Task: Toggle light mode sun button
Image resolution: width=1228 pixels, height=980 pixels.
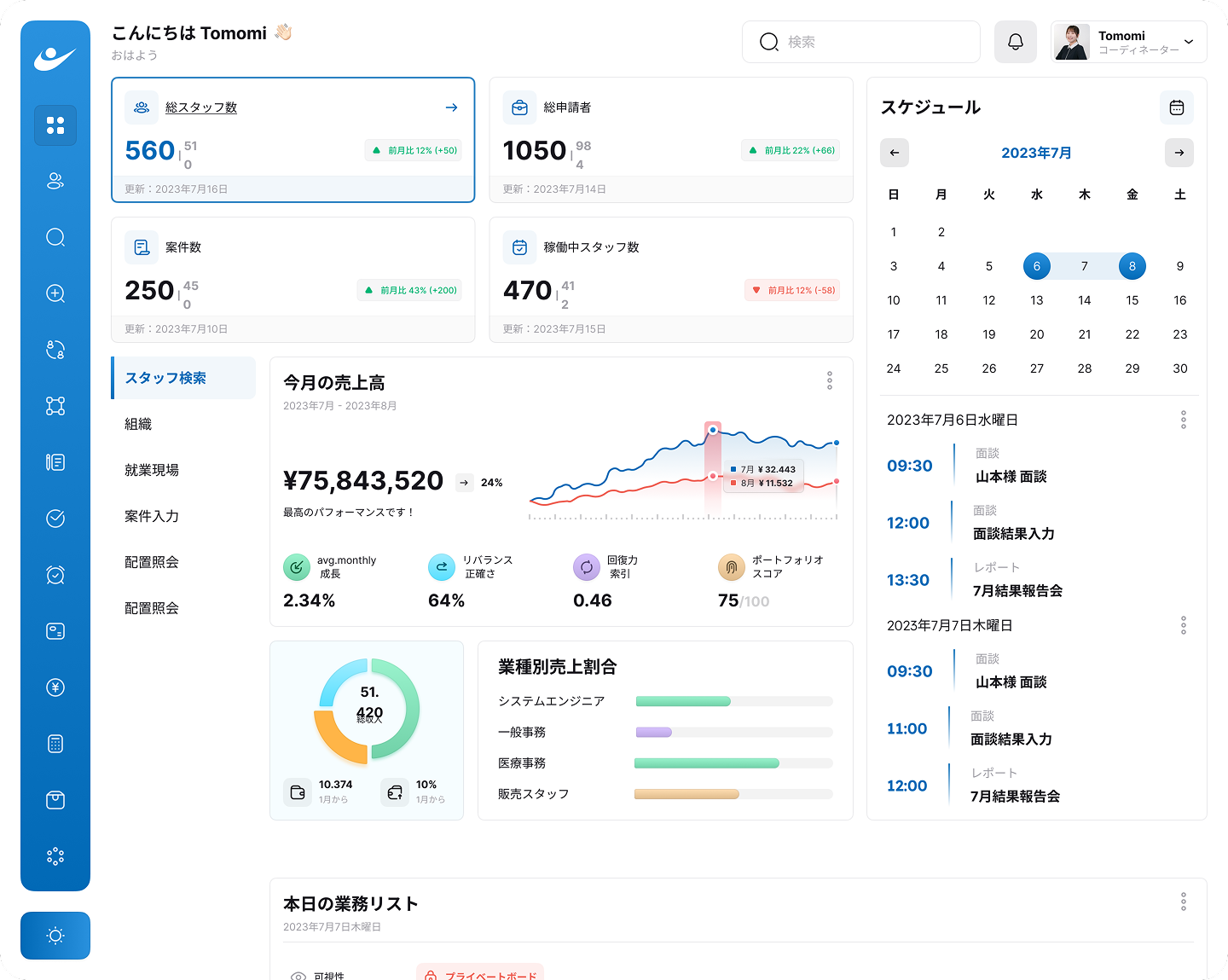Action: [55, 936]
